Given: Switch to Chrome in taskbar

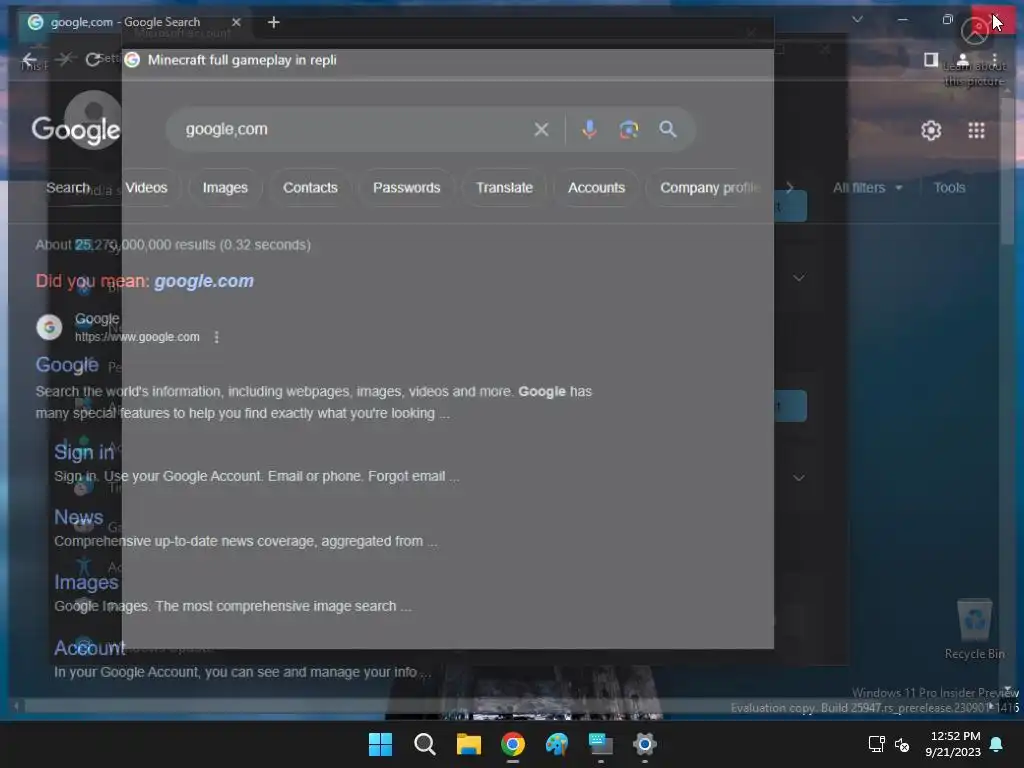Looking at the screenshot, I should (x=513, y=744).
